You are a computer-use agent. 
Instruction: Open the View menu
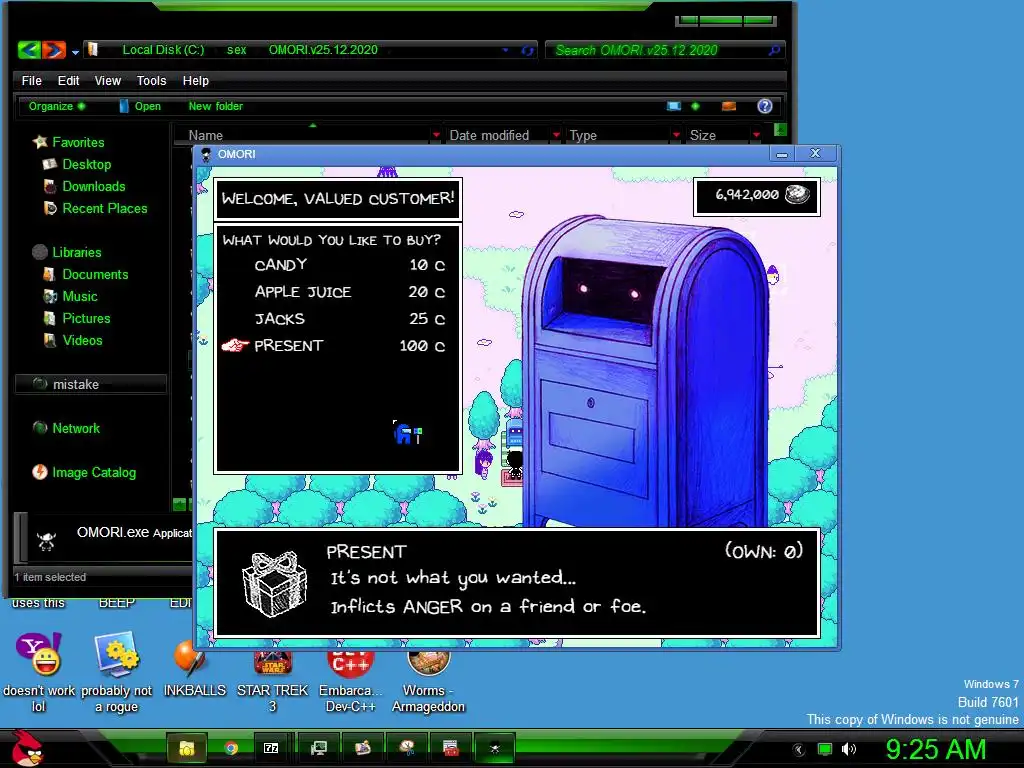click(107, 80)
